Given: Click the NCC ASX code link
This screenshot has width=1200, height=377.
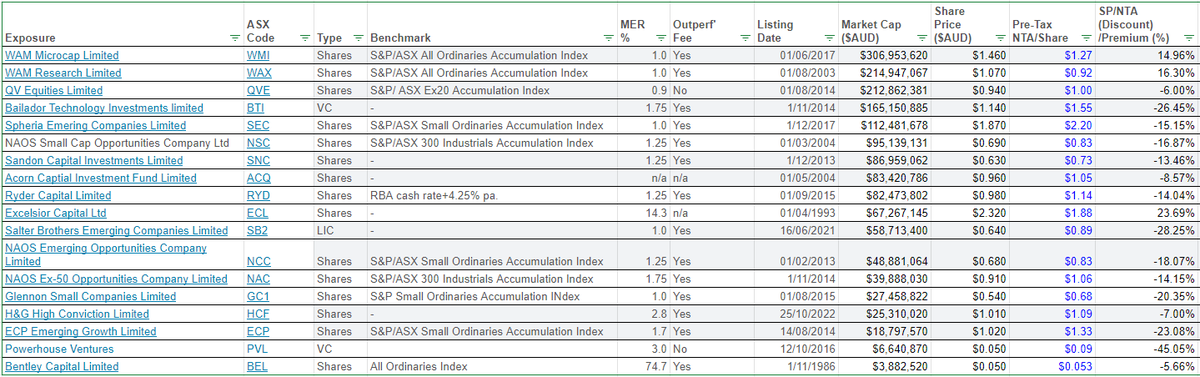Looking at the screenshot, I should click(x=258, y=261).
